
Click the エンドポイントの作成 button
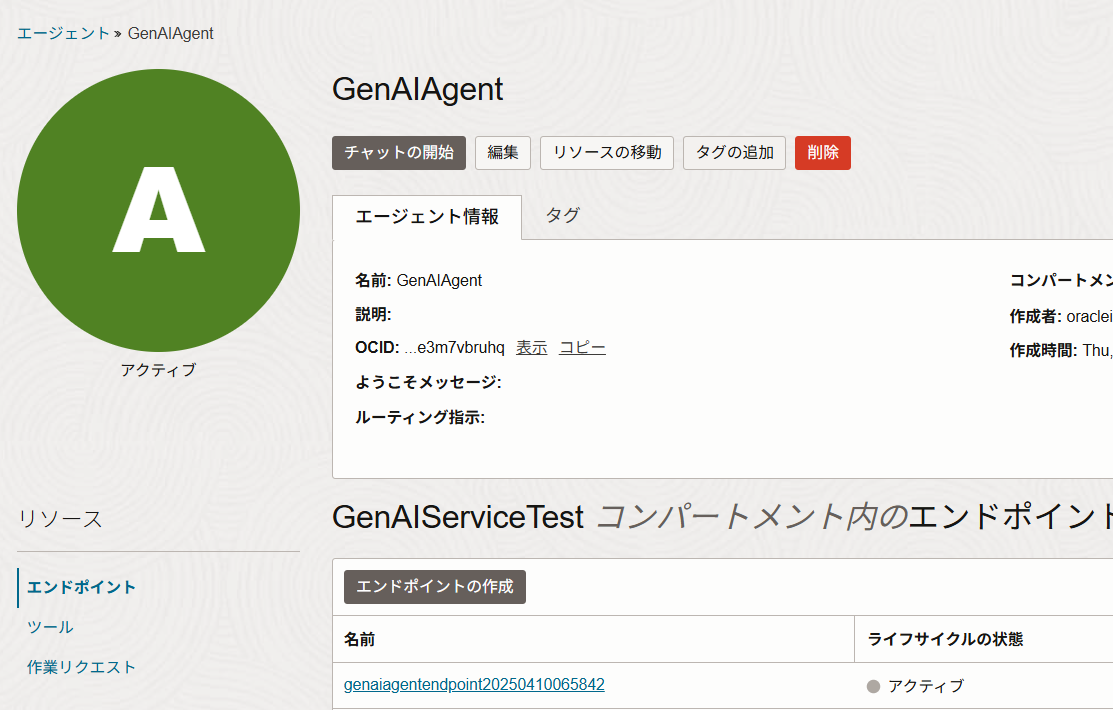434,586
